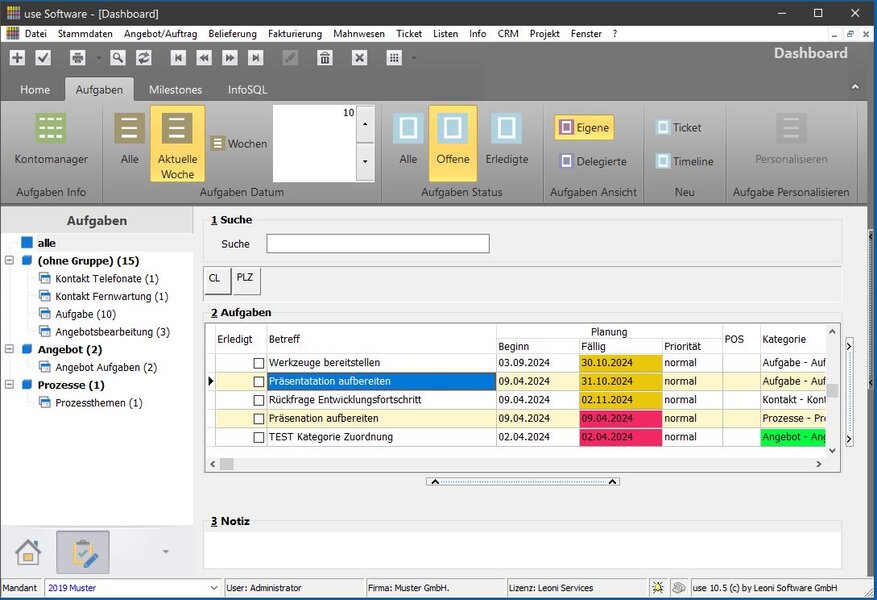The width and height of the screenshot is (877, 600).
Task: Click the refresh arrows toolbar icon
Action: pos(144,58)
